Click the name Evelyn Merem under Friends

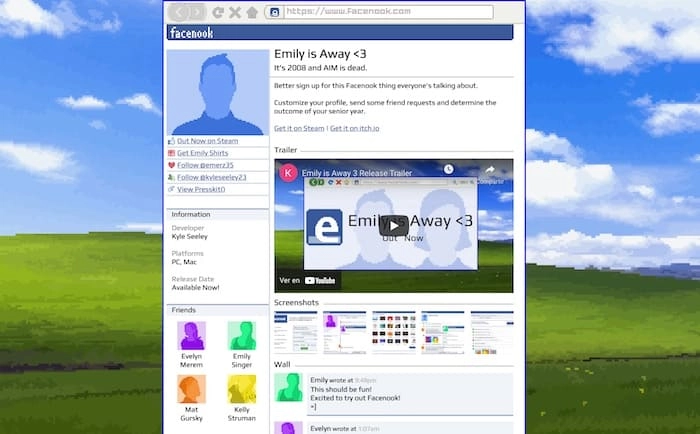tap(192, 360)
